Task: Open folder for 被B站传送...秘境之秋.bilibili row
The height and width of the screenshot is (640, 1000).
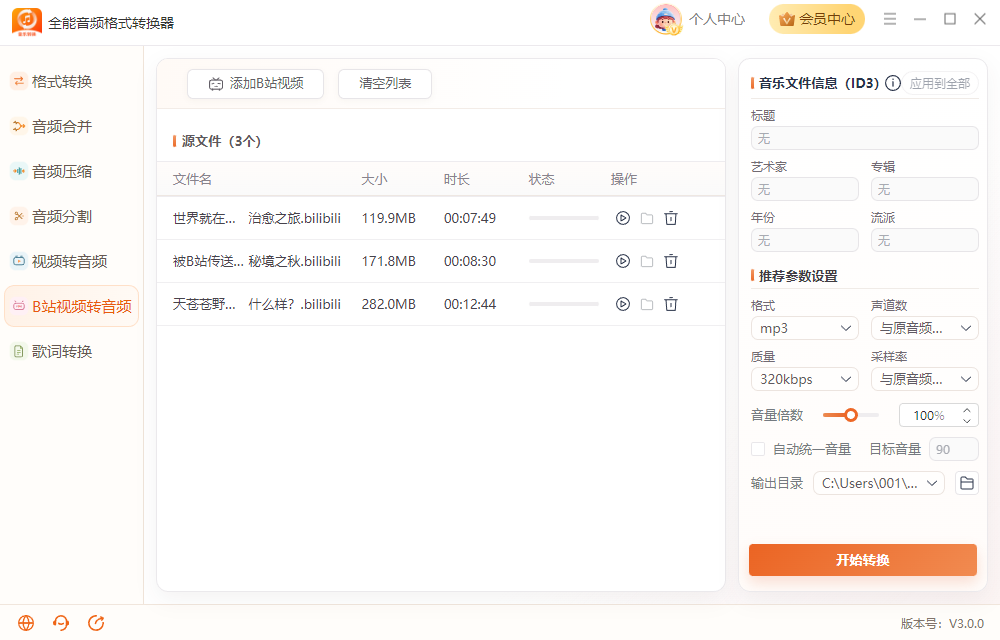Action: 647,261
